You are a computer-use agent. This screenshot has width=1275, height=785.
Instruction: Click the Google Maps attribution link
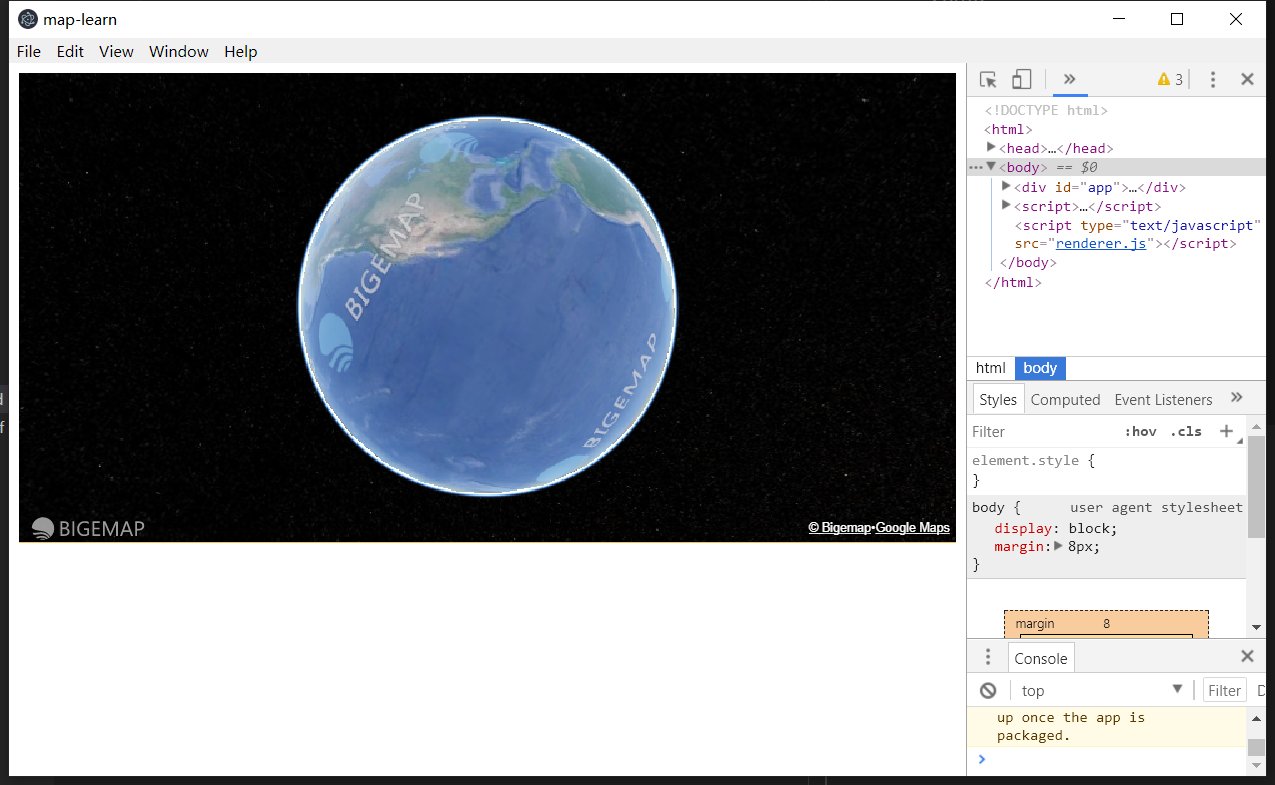click(911, 527)
